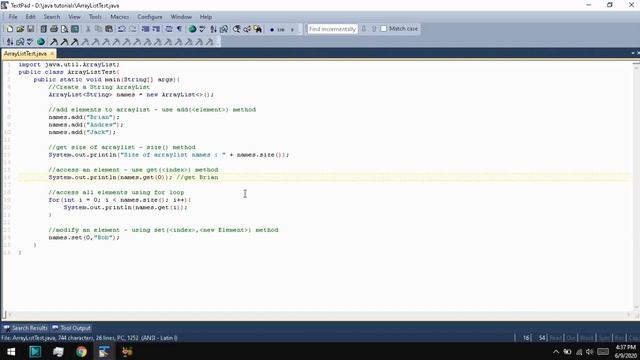Show hidden system tray icons chevron
This screenshot has width=640, height=360.
click(x=556, y=352)
